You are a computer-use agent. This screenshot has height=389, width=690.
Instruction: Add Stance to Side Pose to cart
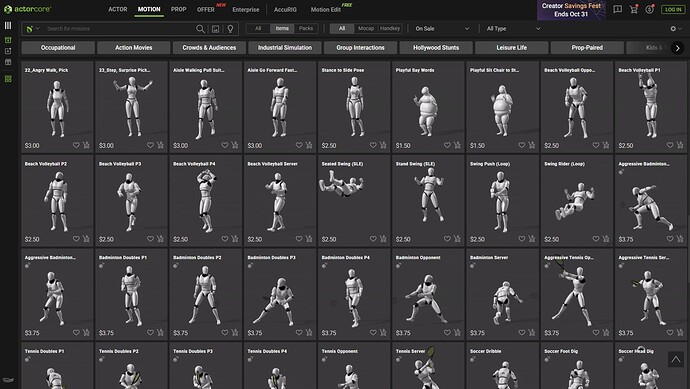tap(383, 145)
